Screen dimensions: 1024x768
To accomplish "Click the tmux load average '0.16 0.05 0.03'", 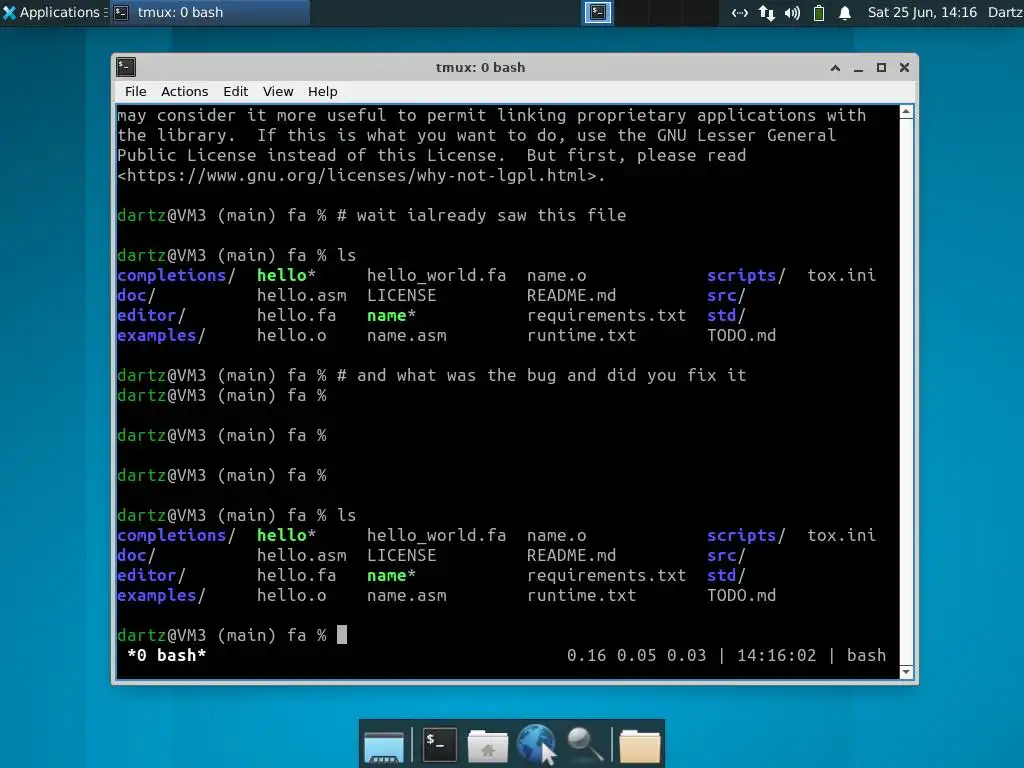I will coord(636,655).
